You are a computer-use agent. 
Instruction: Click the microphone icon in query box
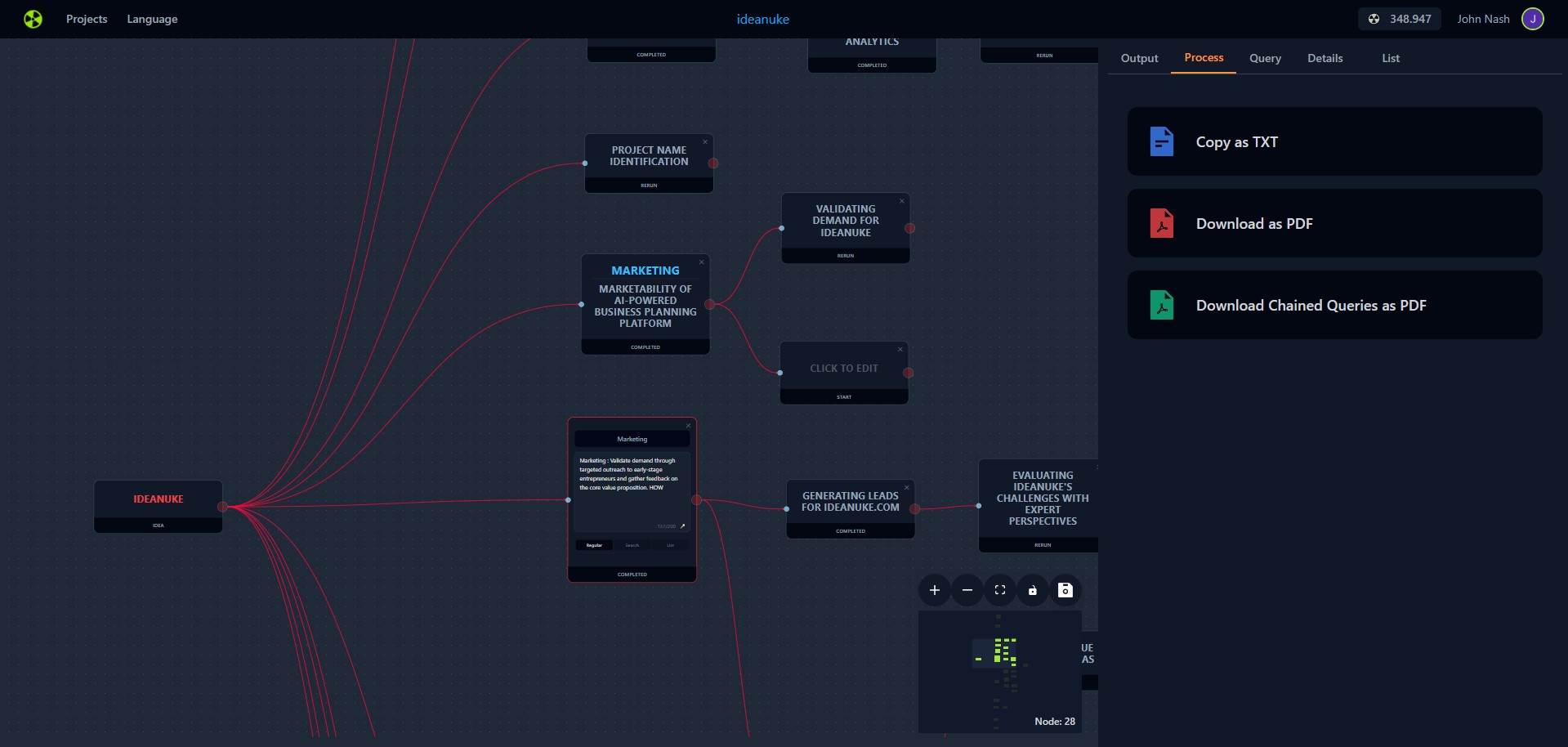coord(683,526)
